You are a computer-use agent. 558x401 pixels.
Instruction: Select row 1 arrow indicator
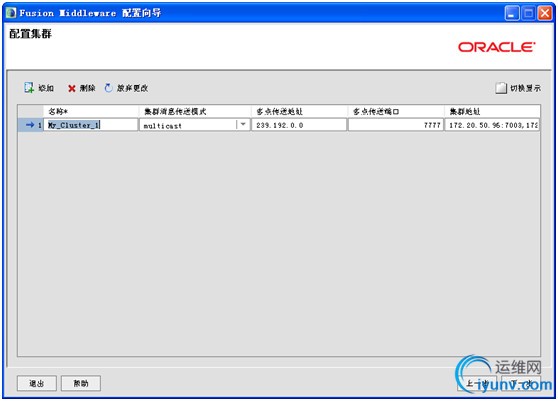click(x=30, y=125)
